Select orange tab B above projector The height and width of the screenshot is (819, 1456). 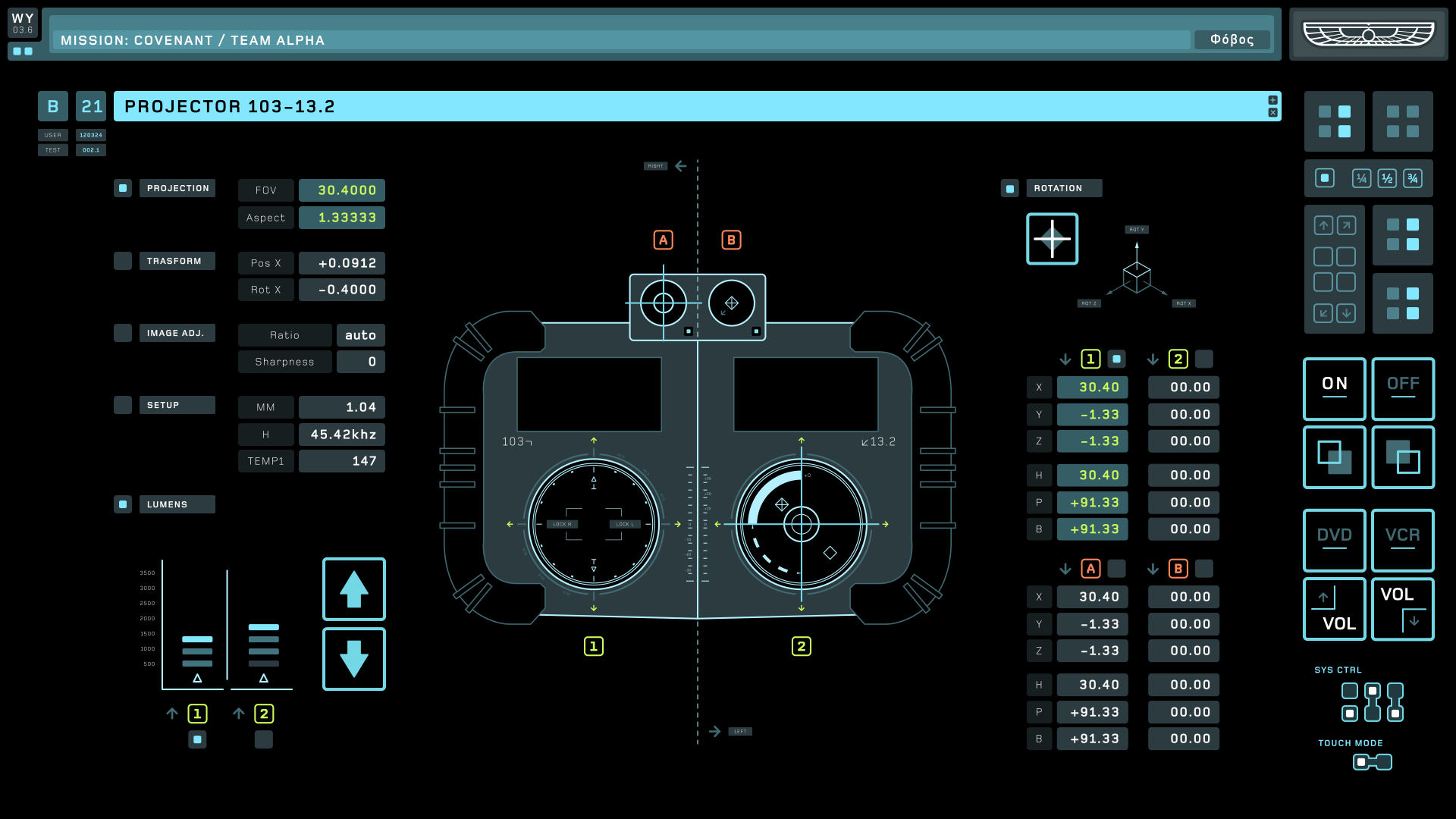pyautogui.click(x=731, y=240)
